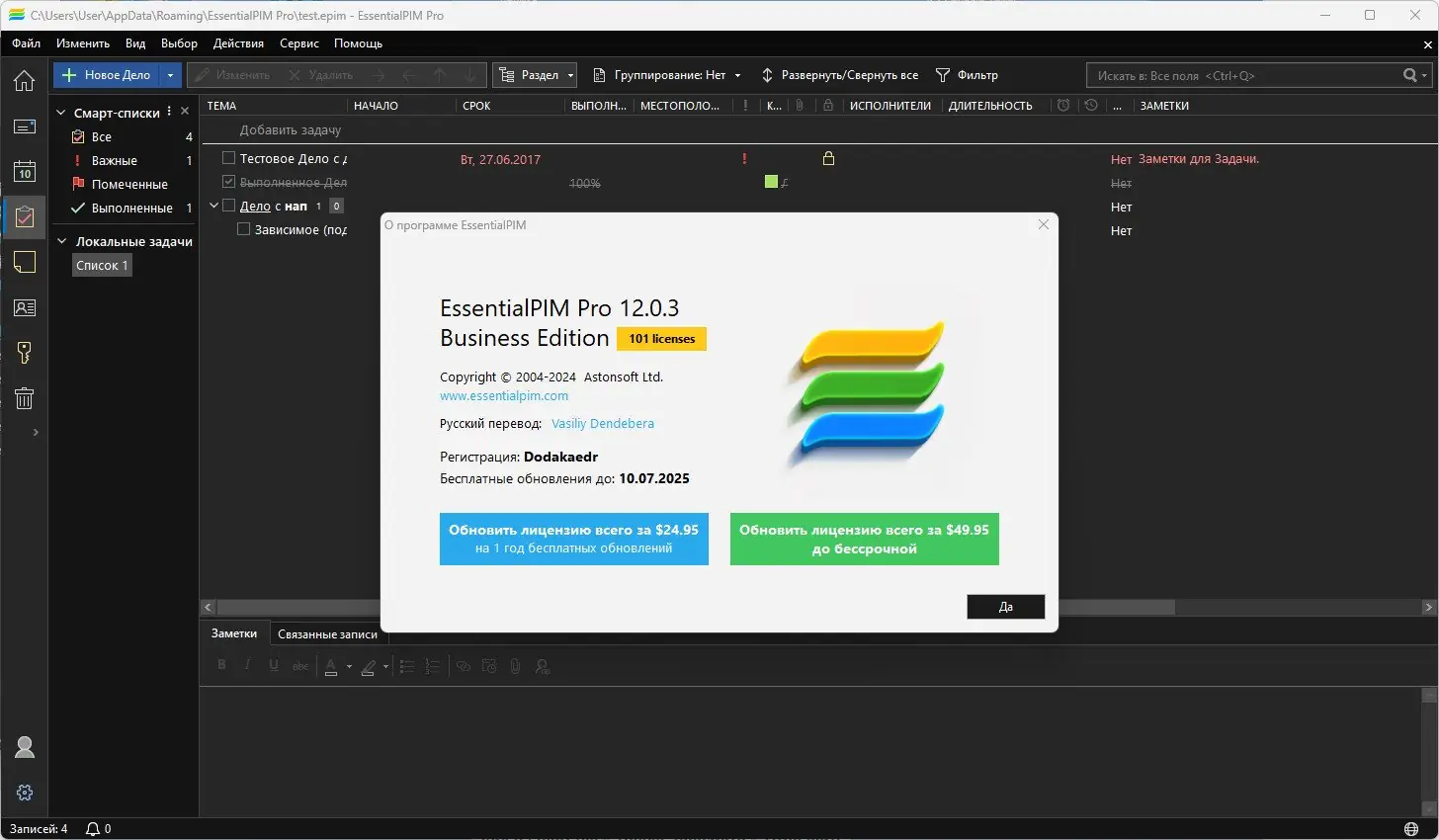Click the globe icon in status bar
Image resolution: width=1439 pixels, height=840 pixels.
pyautogui.click(x=1411, y=829)
